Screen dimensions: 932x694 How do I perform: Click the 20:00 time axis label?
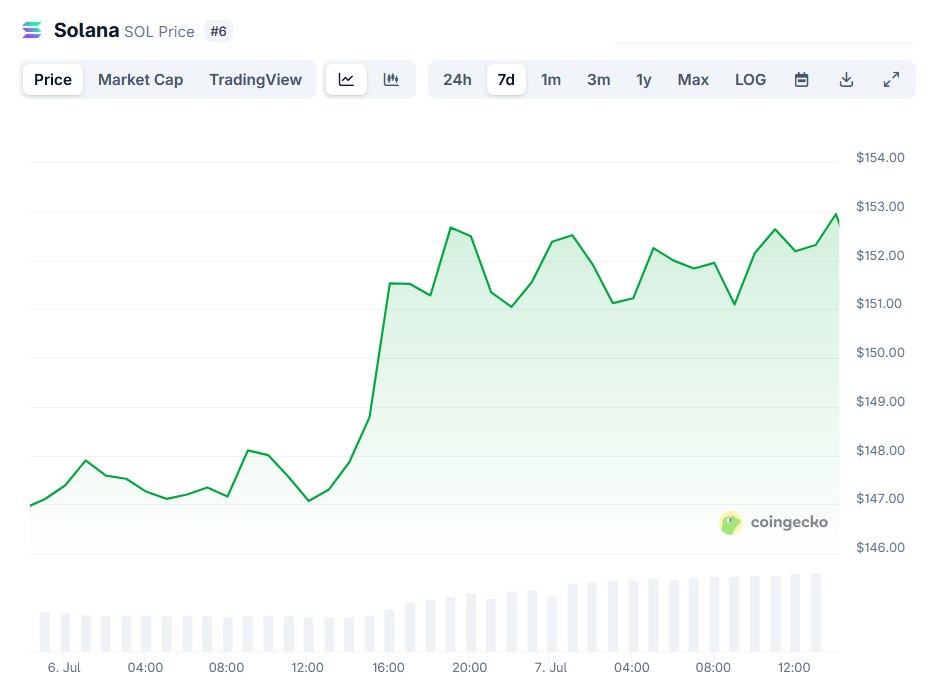(x=470, y=667)
